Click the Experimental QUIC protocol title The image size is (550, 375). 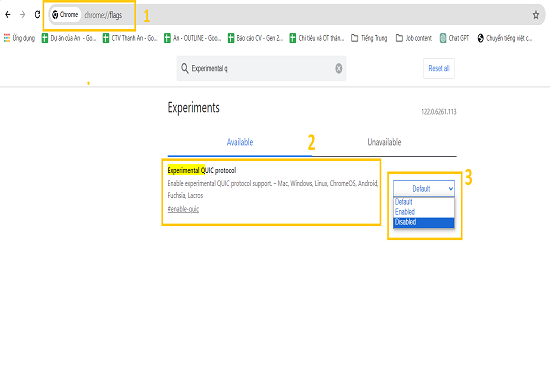[202, 170]
